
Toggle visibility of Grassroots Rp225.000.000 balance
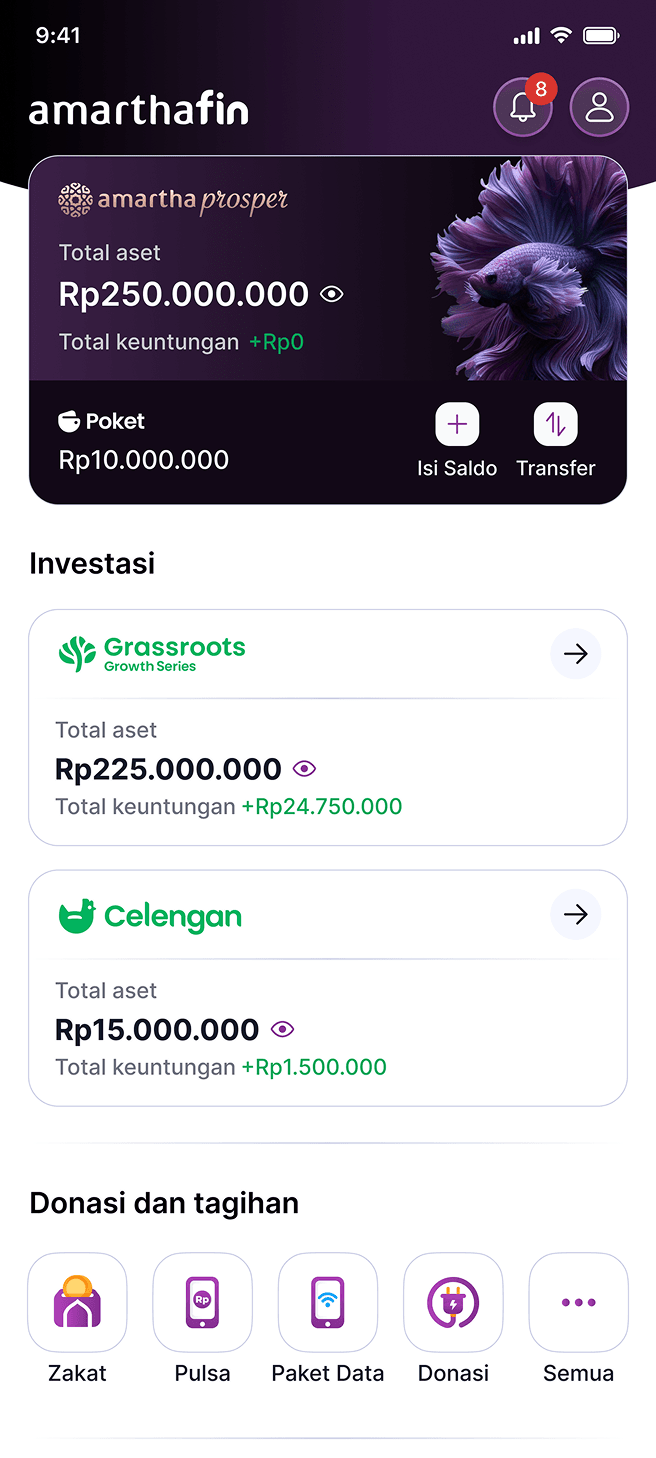click(x=304, y=769)
